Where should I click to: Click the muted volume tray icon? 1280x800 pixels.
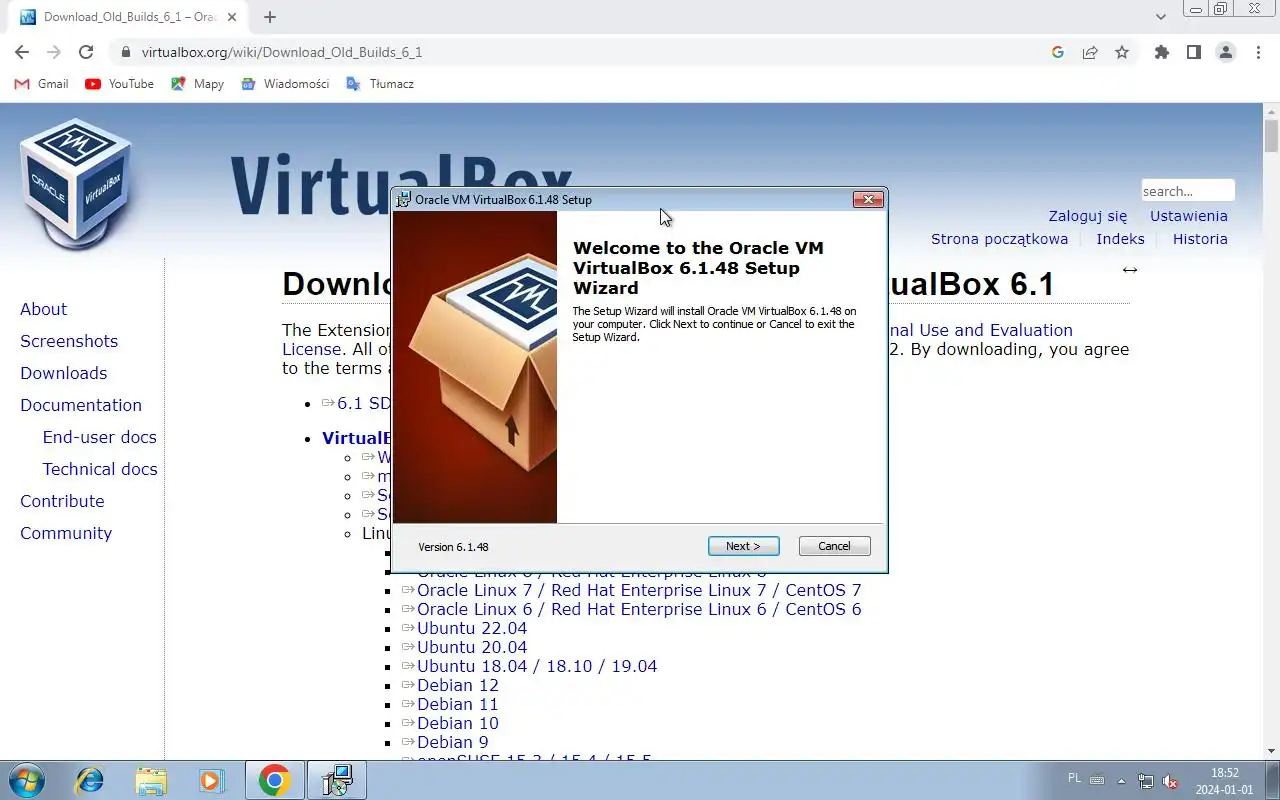[1170, 781]
